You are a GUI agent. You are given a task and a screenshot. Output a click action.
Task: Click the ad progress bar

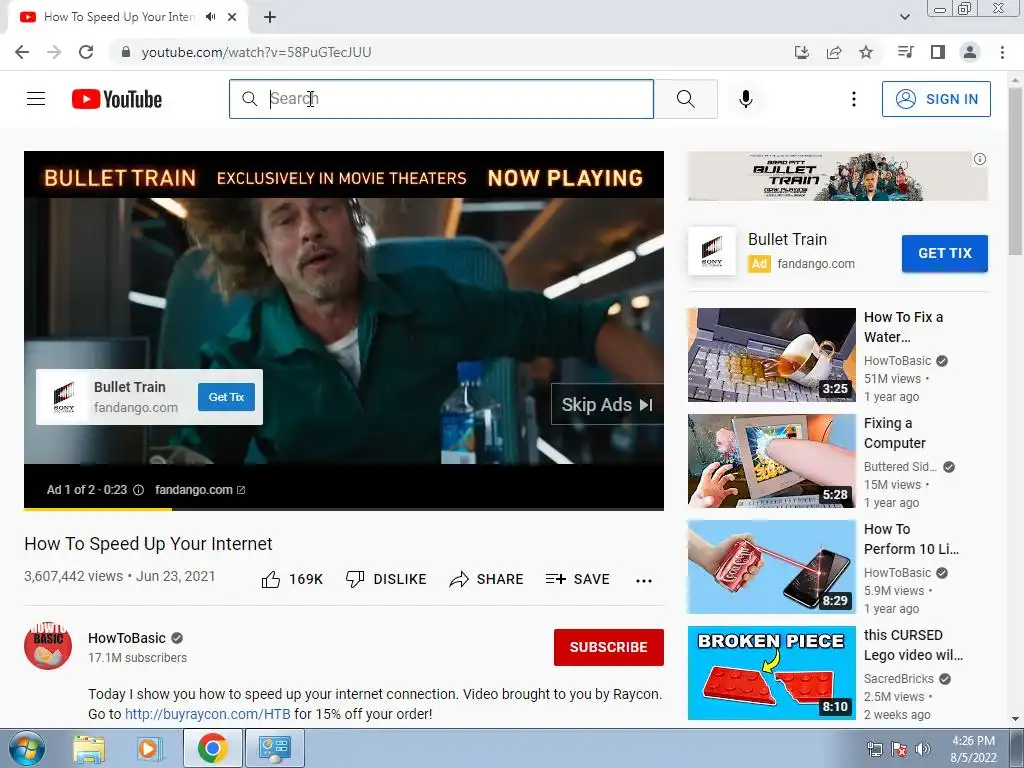[x=344, y=509]
